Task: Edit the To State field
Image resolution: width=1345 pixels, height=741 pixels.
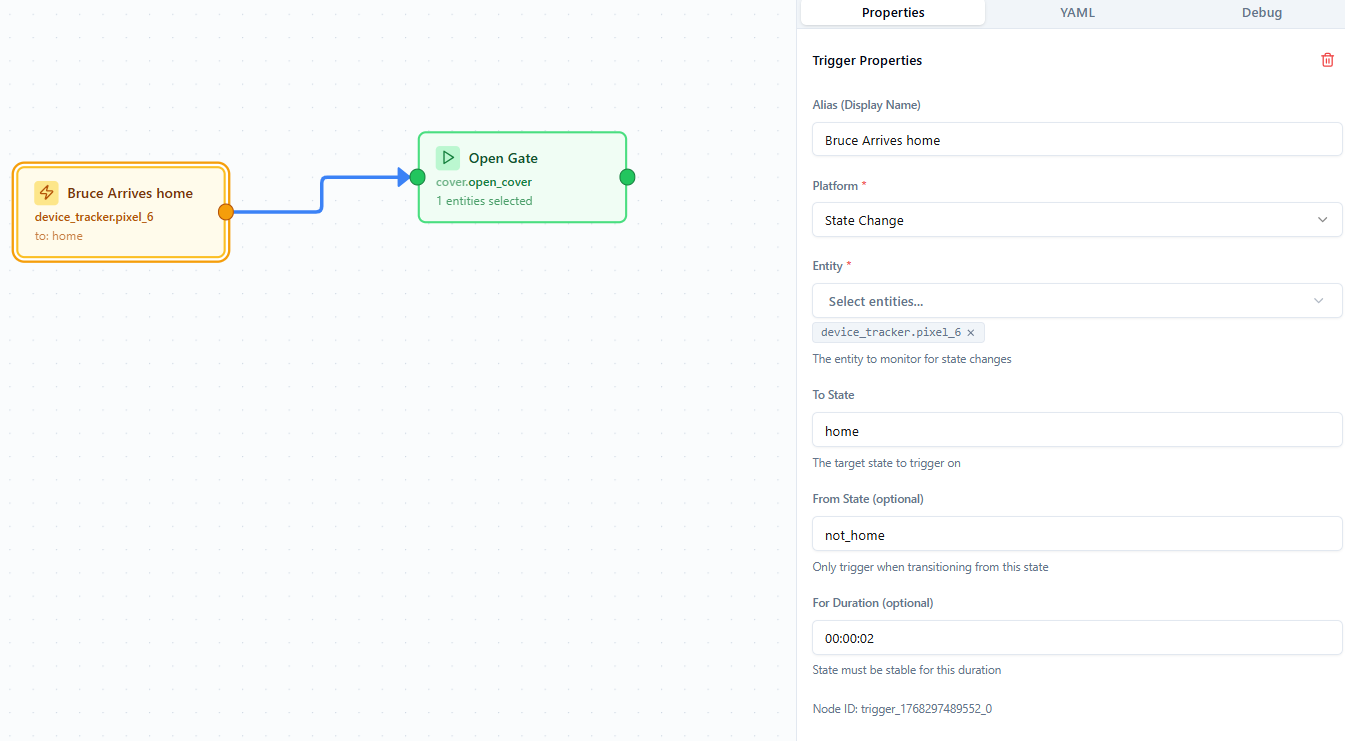Action: pyautogui.click(x=1076, y=431)
